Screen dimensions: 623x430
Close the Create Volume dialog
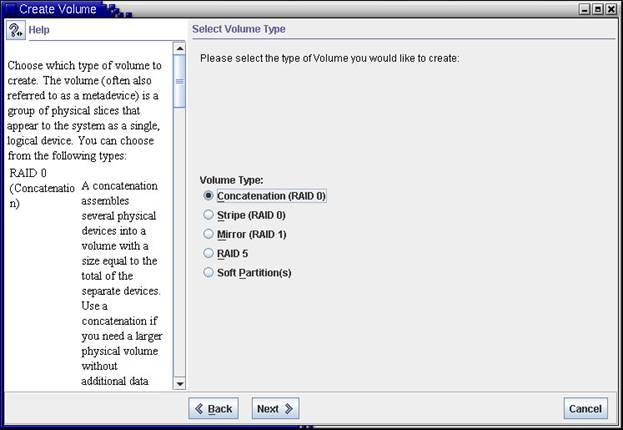pyautogui.click(x=612, y=9)
